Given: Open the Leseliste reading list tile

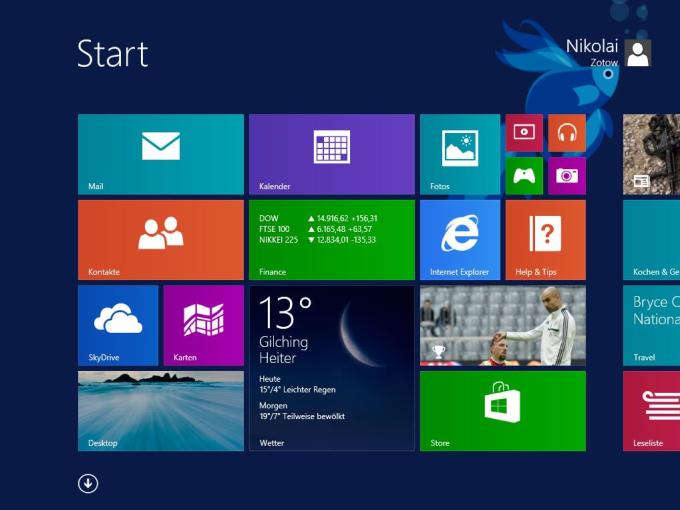Looking at the screenshot, I should tap(651, 411).
